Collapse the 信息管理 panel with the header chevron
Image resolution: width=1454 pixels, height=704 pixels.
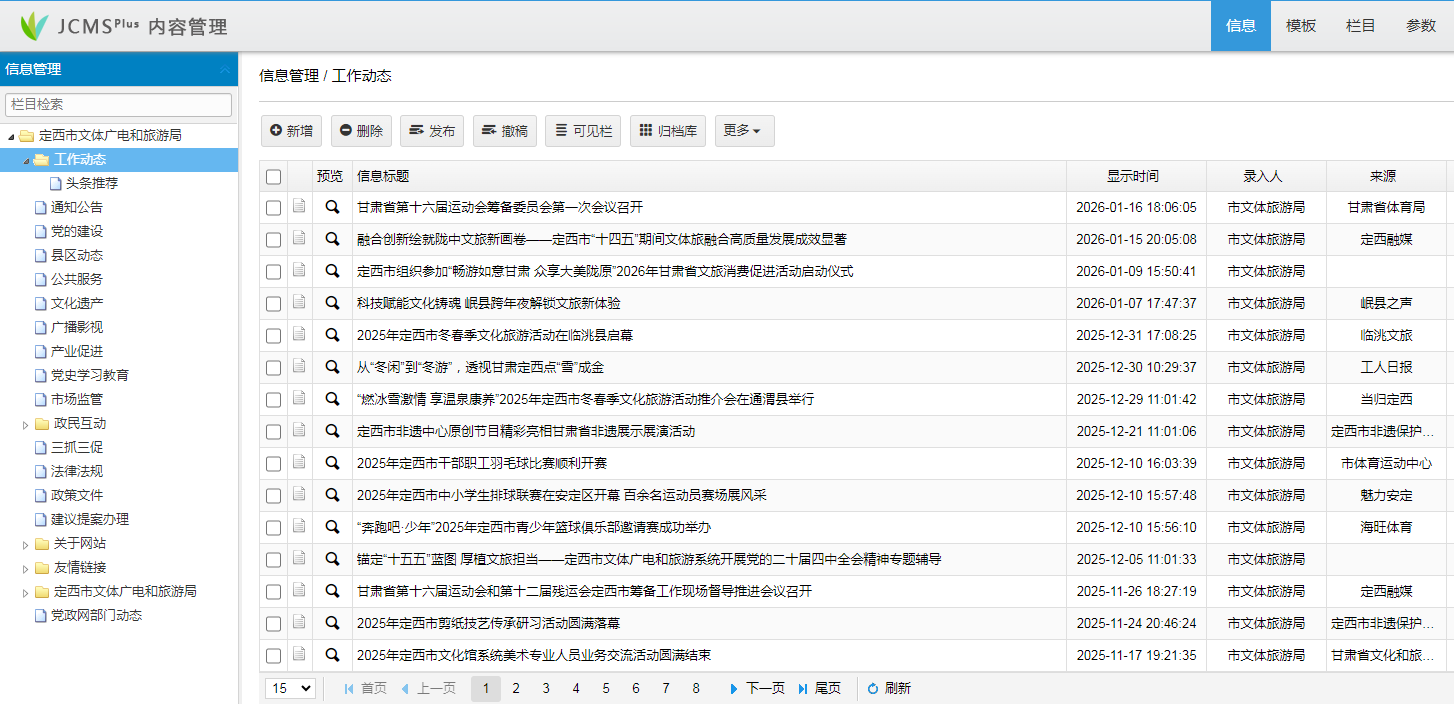(x=225, y=70)
